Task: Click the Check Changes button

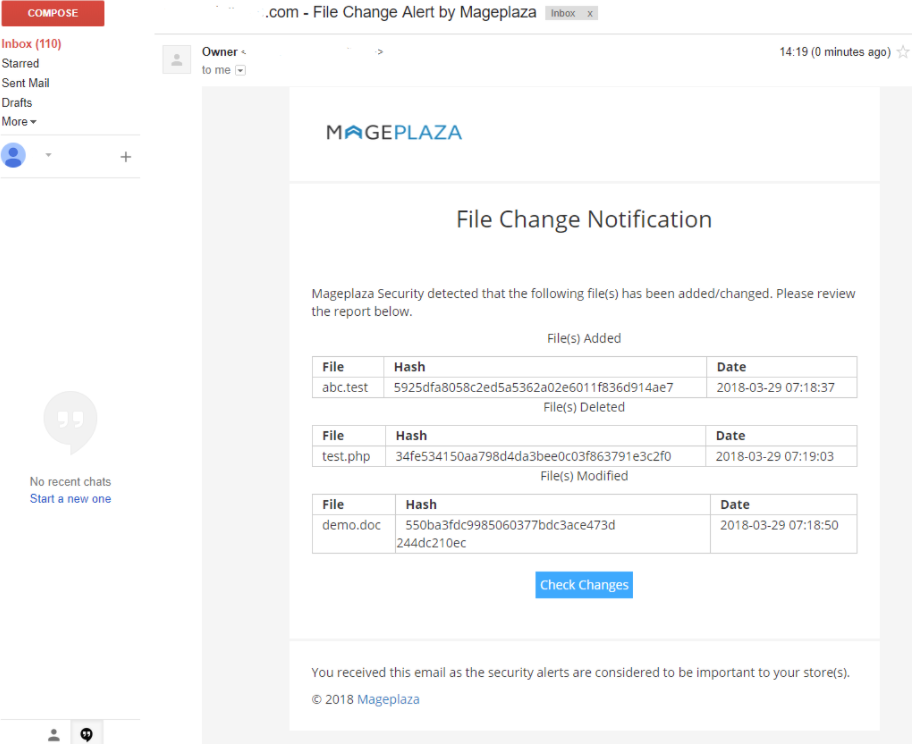Action: point(584,585)
